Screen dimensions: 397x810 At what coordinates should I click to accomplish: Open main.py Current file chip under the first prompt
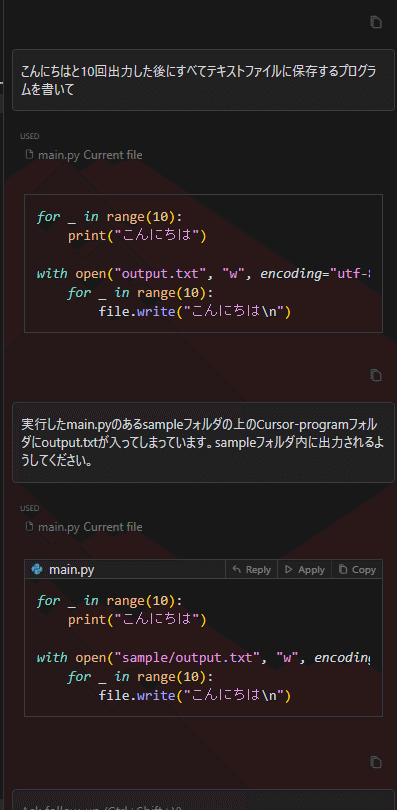84,154
